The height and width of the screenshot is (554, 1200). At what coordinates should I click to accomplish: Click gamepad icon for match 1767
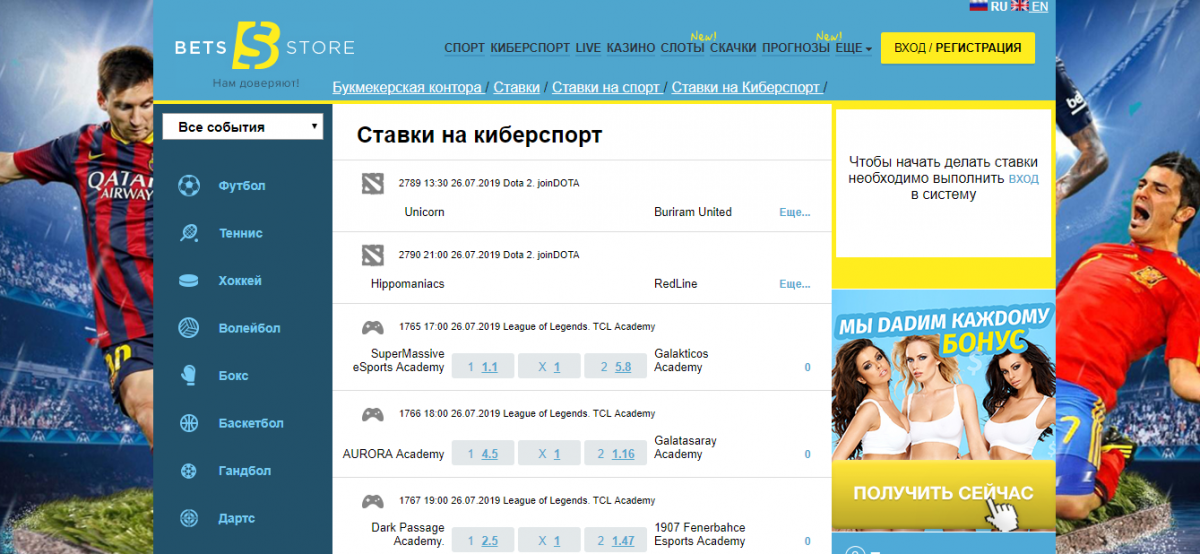[372, 501]
